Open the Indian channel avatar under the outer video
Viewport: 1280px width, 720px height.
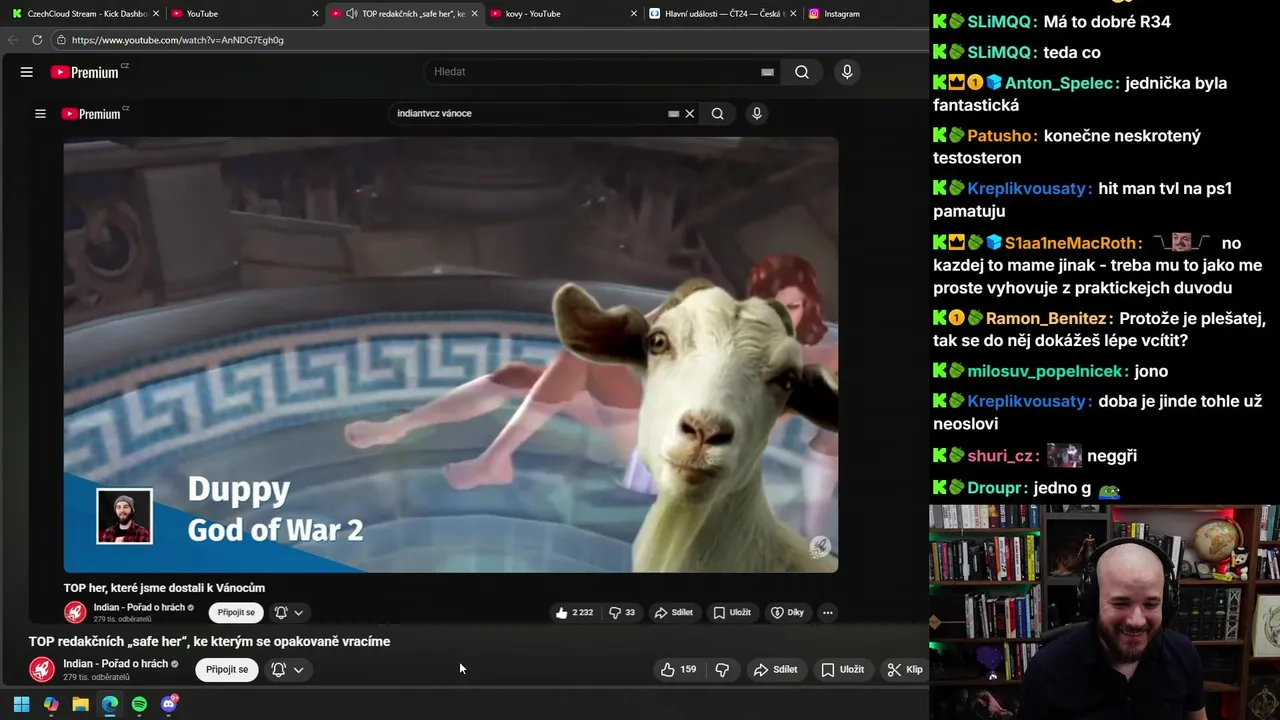pyautogui.click(x=42, y=669)
